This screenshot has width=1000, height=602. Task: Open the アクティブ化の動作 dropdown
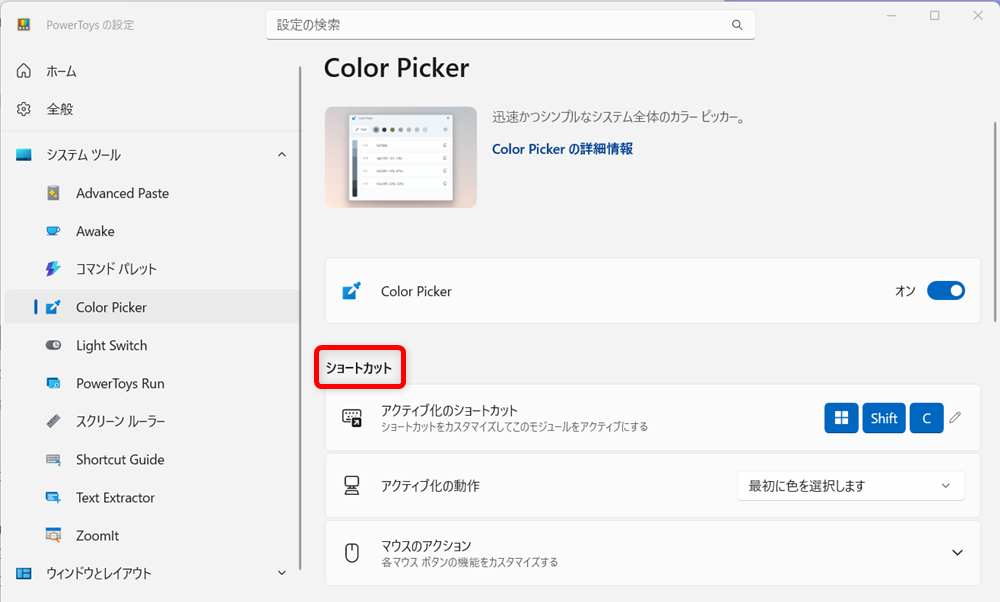pyautogui.click(x=850, y=485)
